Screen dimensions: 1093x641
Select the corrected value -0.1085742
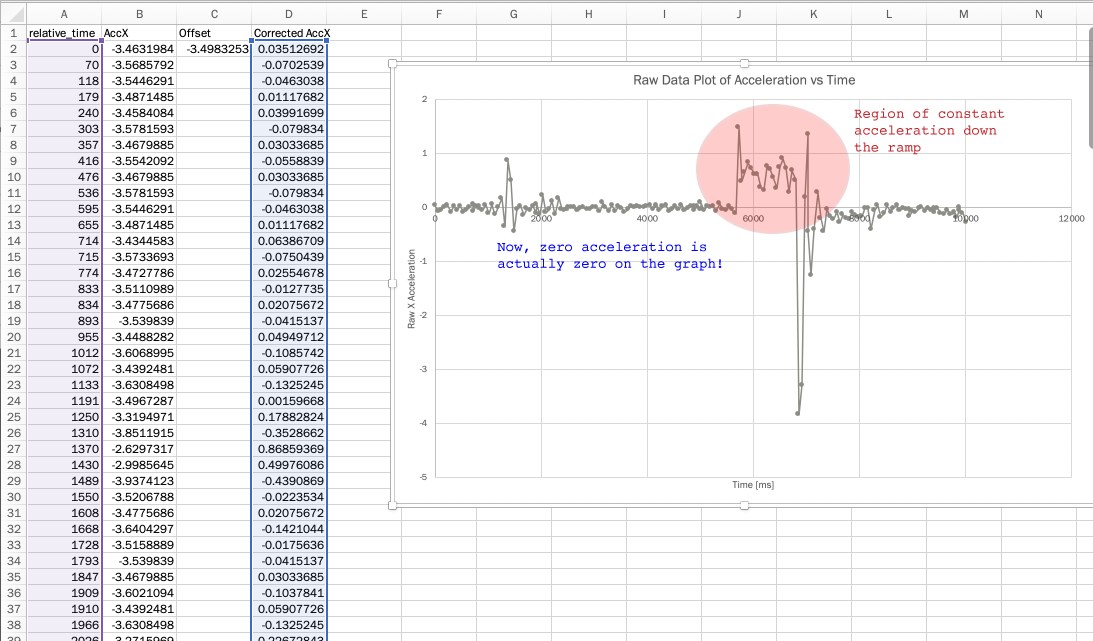click(289, 353)
